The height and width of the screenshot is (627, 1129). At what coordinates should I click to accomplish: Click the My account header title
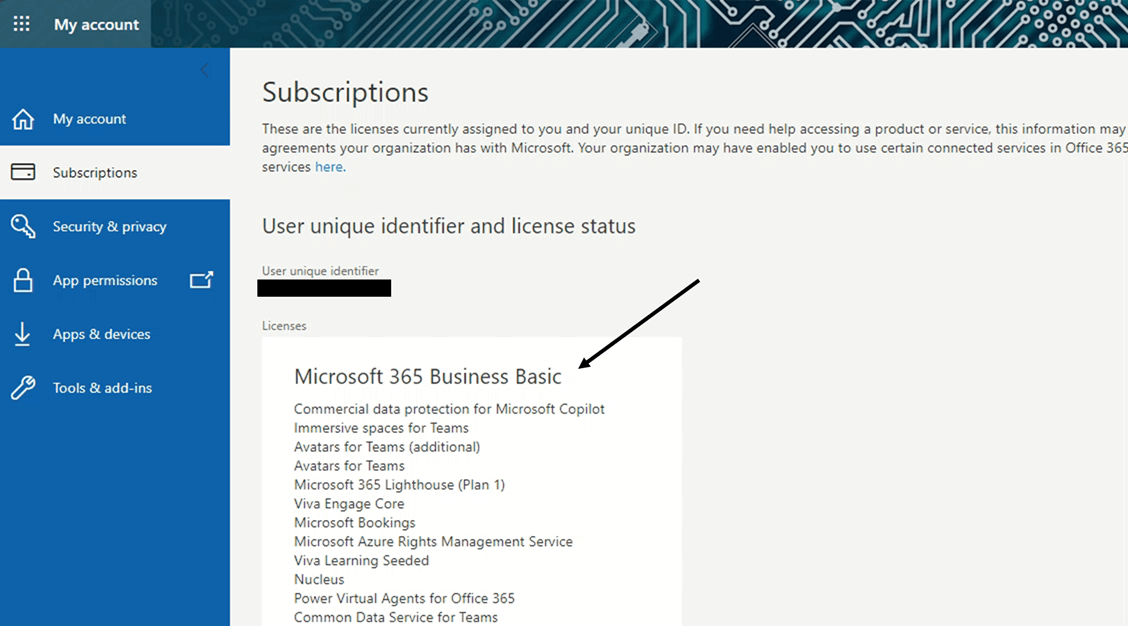pyautogui.click(x=96, y=24)
